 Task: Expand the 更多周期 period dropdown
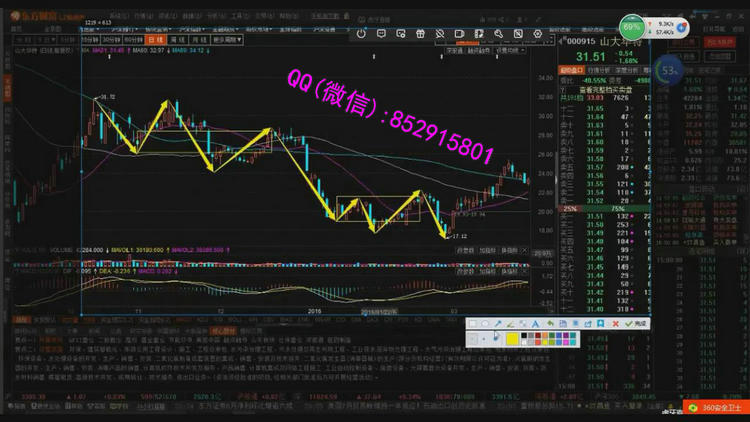[x=227, y=41]
